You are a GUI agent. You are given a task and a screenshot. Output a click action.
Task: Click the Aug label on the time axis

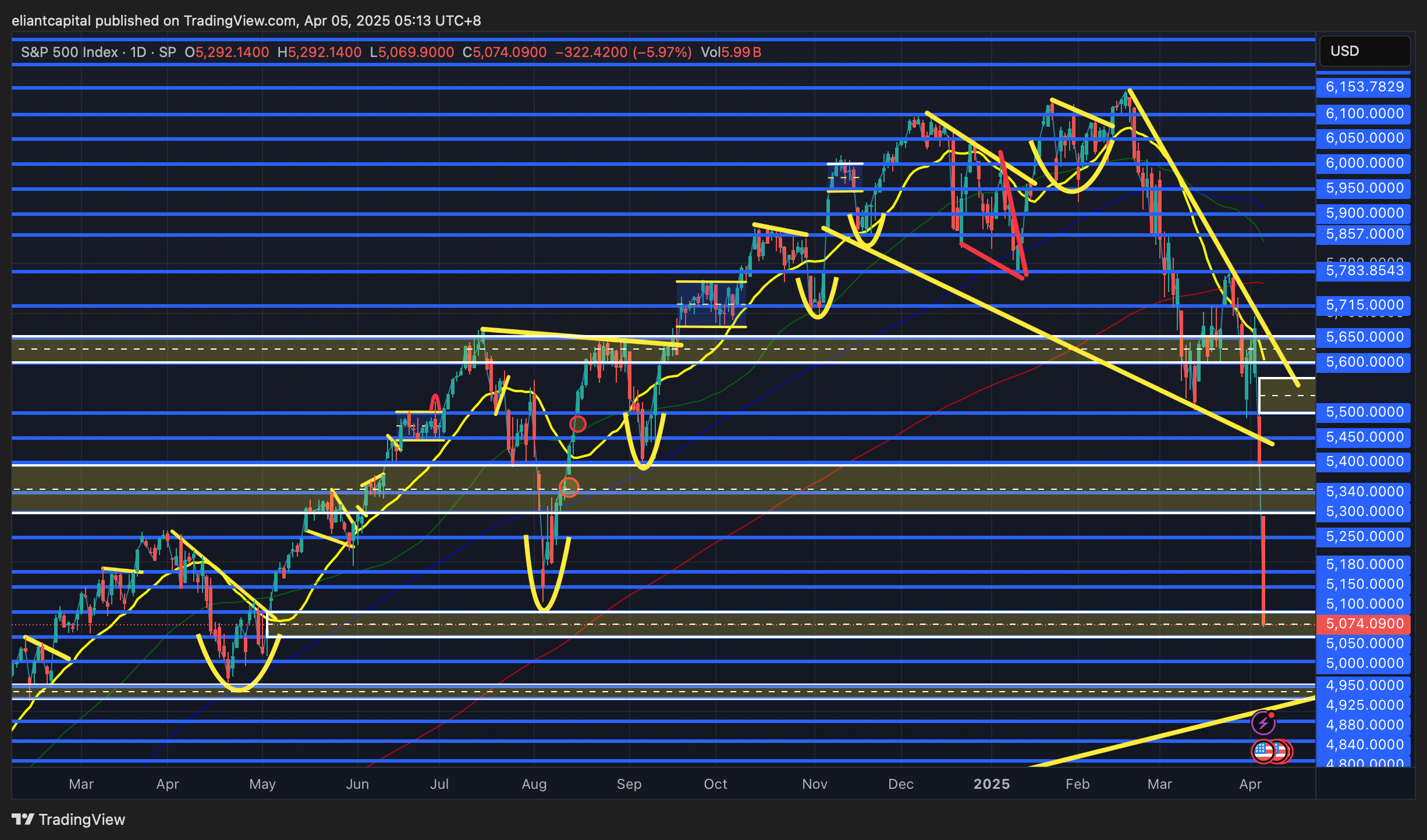pos(534,784)
